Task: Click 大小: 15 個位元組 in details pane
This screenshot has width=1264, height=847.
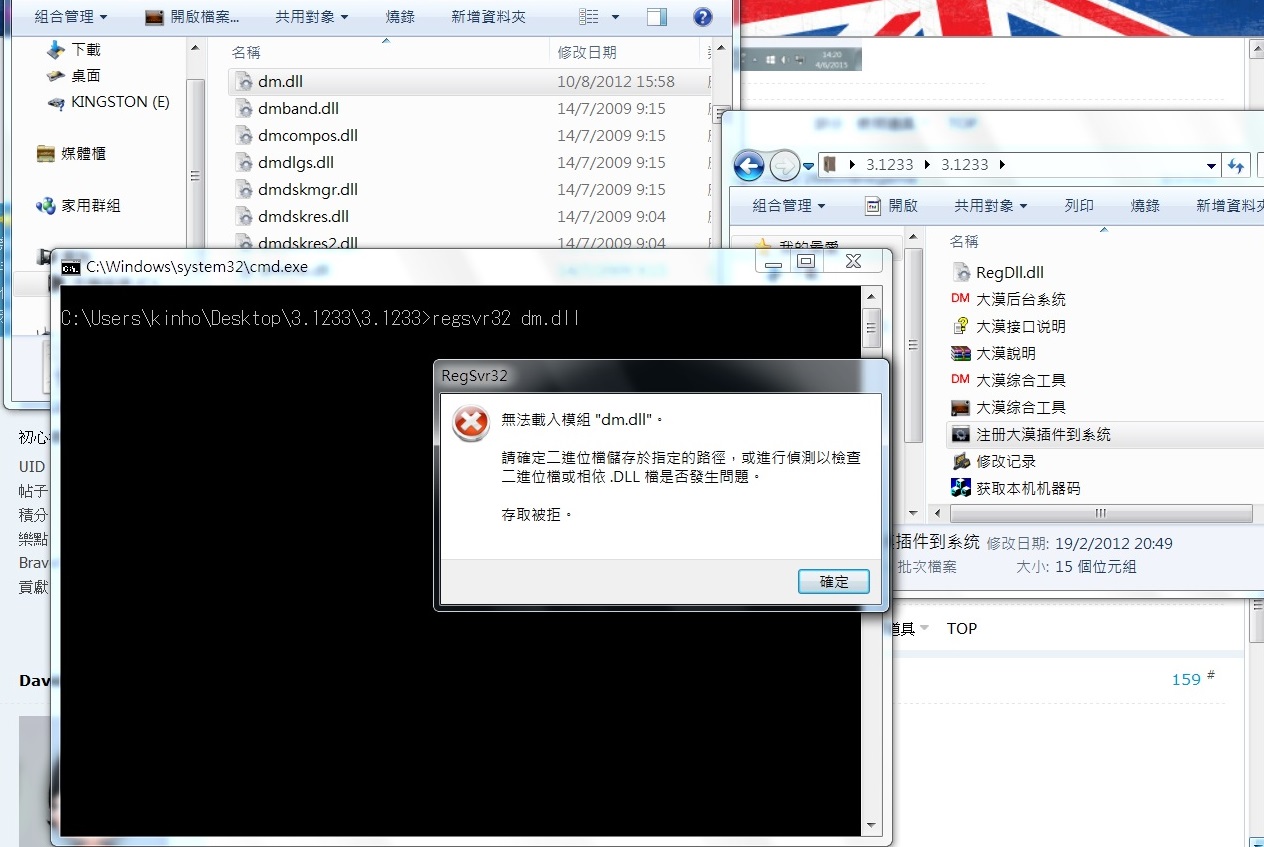Action: [x=1077, y=567]
